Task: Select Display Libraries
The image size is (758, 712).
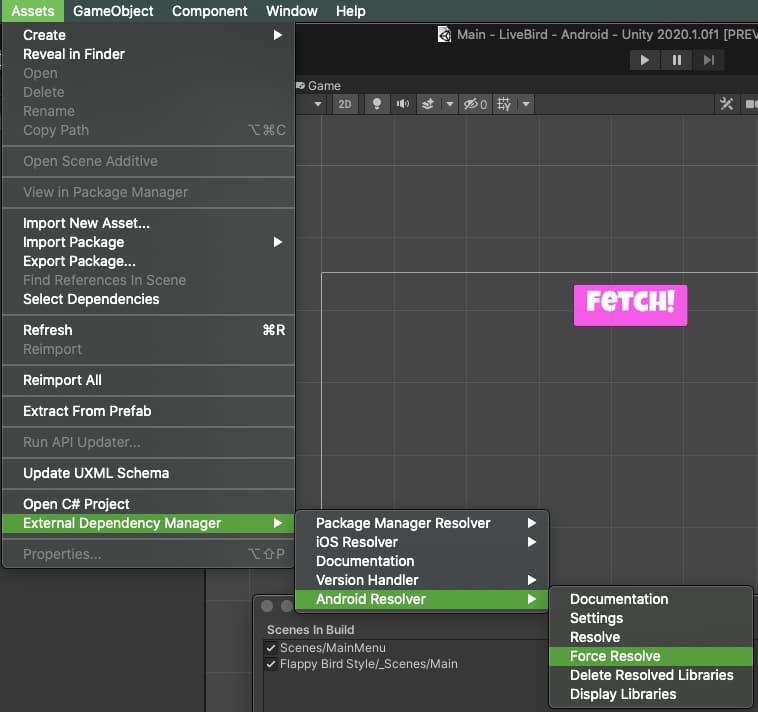Action: pos(651,694)
